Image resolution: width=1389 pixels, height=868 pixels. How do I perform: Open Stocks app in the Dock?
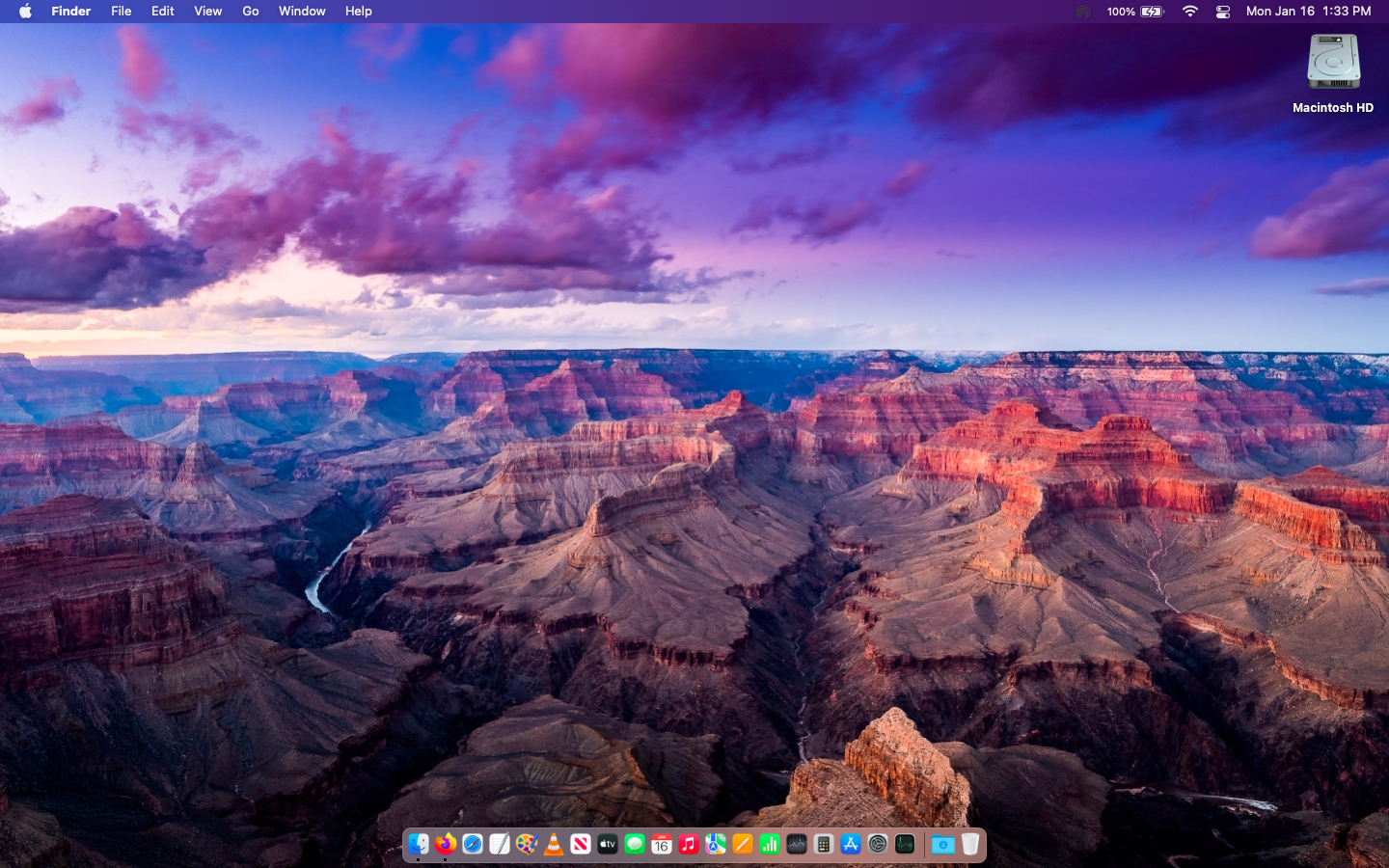point(796,844)
